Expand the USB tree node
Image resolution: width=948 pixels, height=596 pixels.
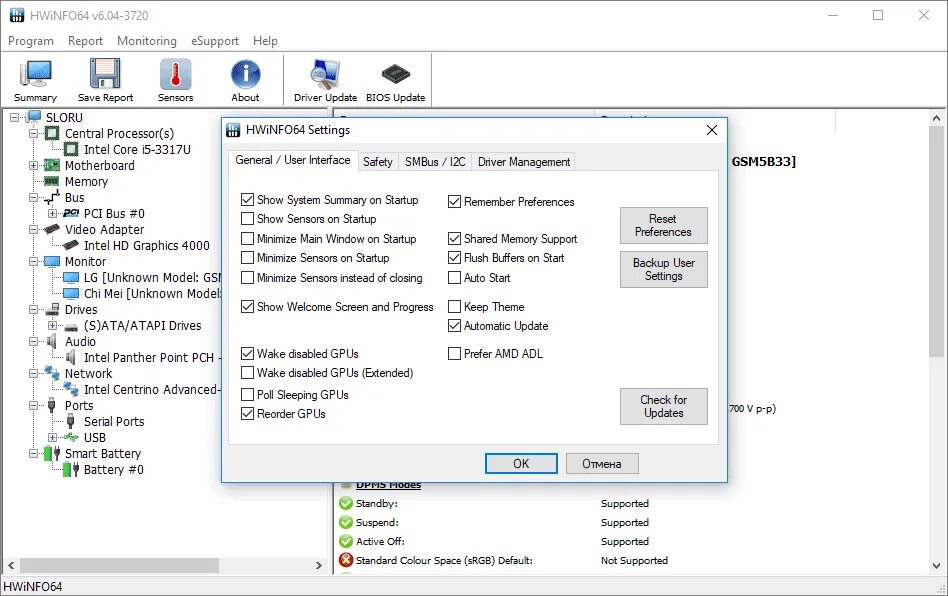click(53, 437)
